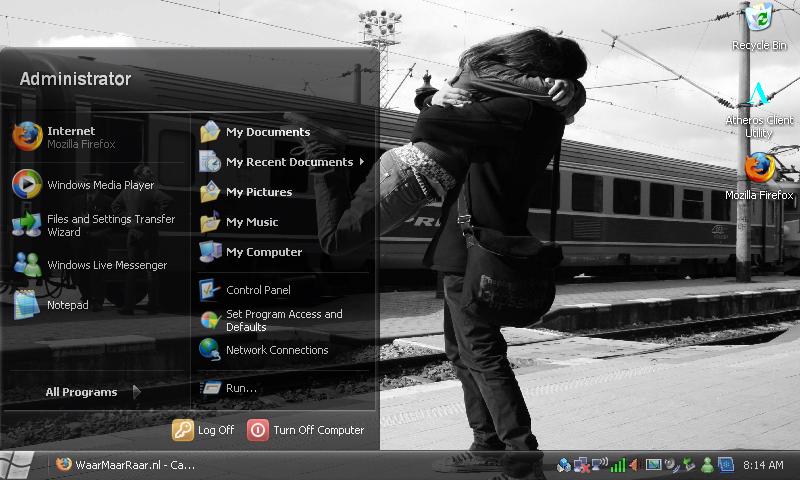
Task: Click the green Messenger buddy tray icon
Action: click(707, 465)
